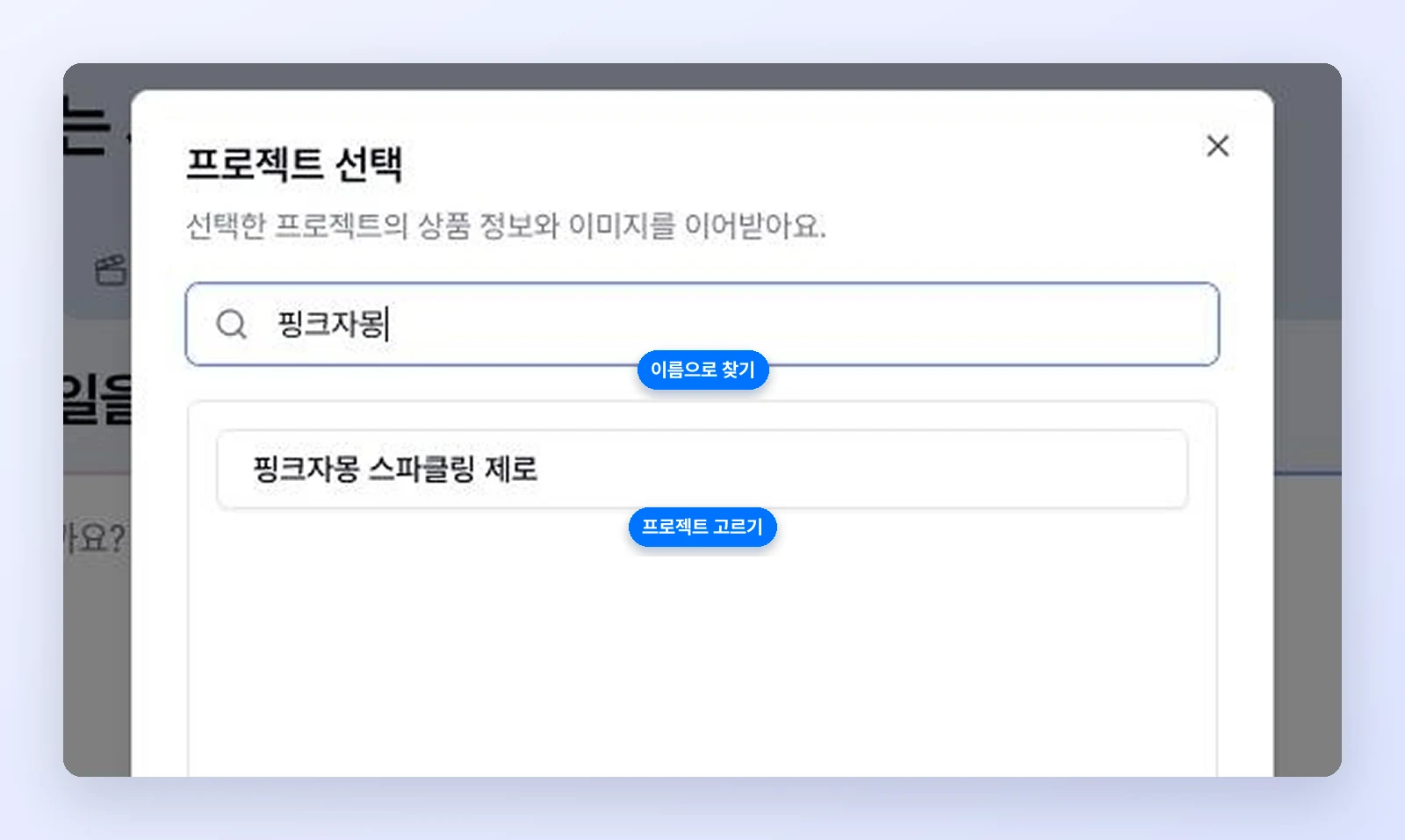Click the magnifier search icon
This screenshot has height=840, width=1405.
(x=232, y=324)
